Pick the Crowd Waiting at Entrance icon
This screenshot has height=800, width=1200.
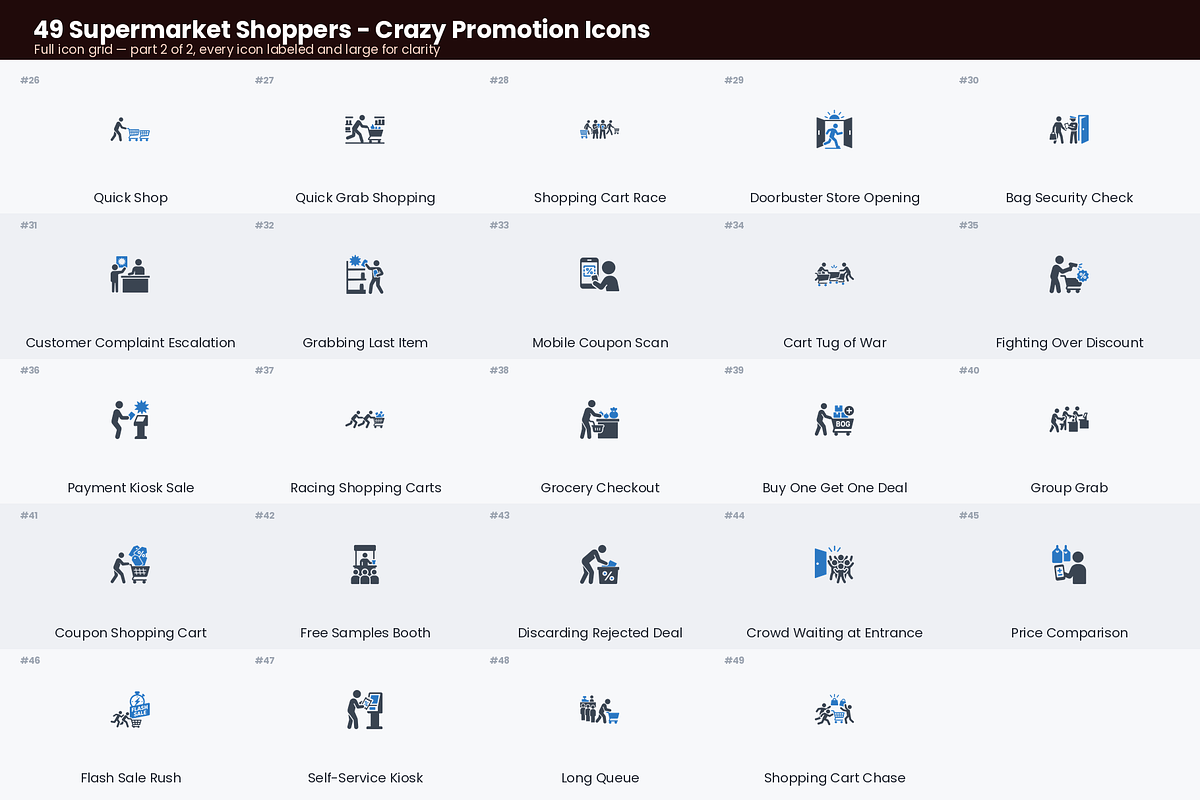coord(835,565)
